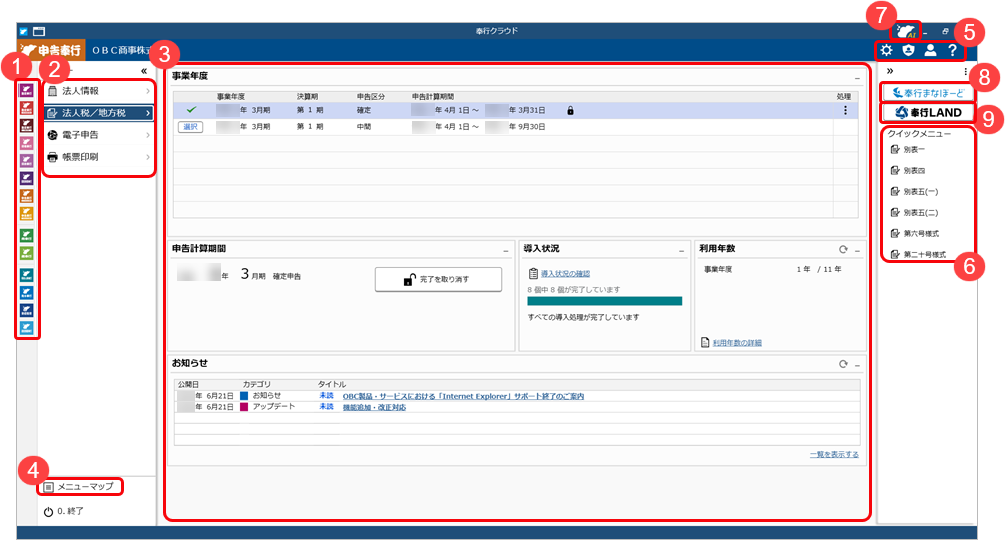Open quick menu 別表一
The height and width of the screenshot is (540, 1005).
[908, 149]
